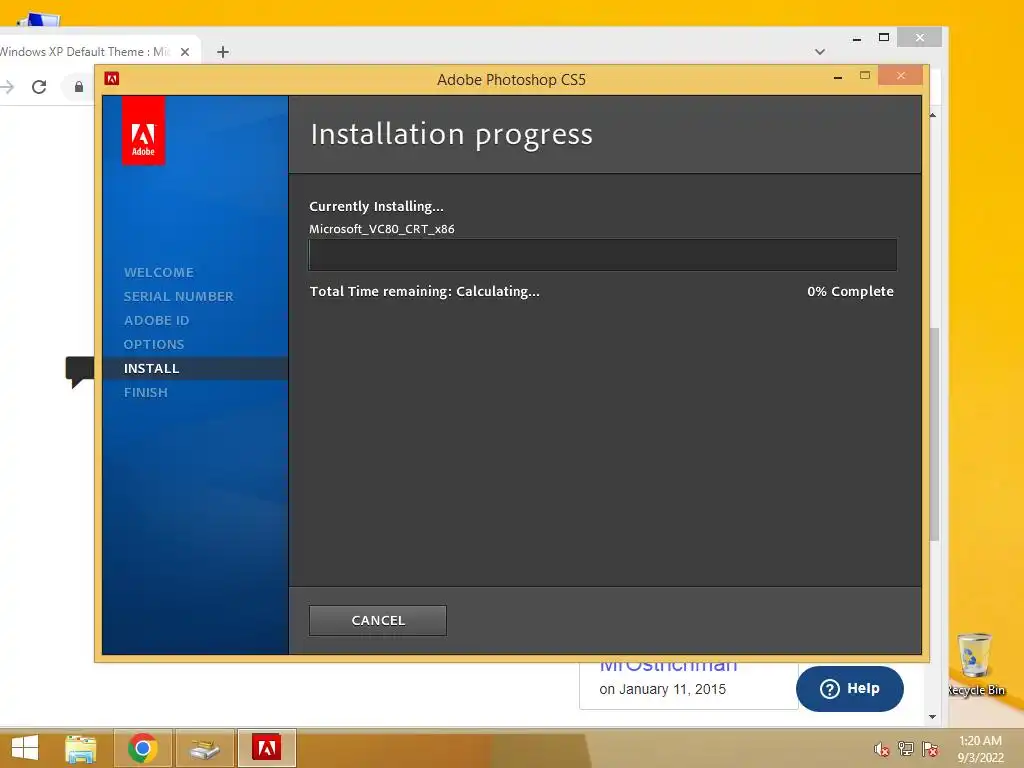
Task: Select the OPTIONS step
Action: pos(154,344)
